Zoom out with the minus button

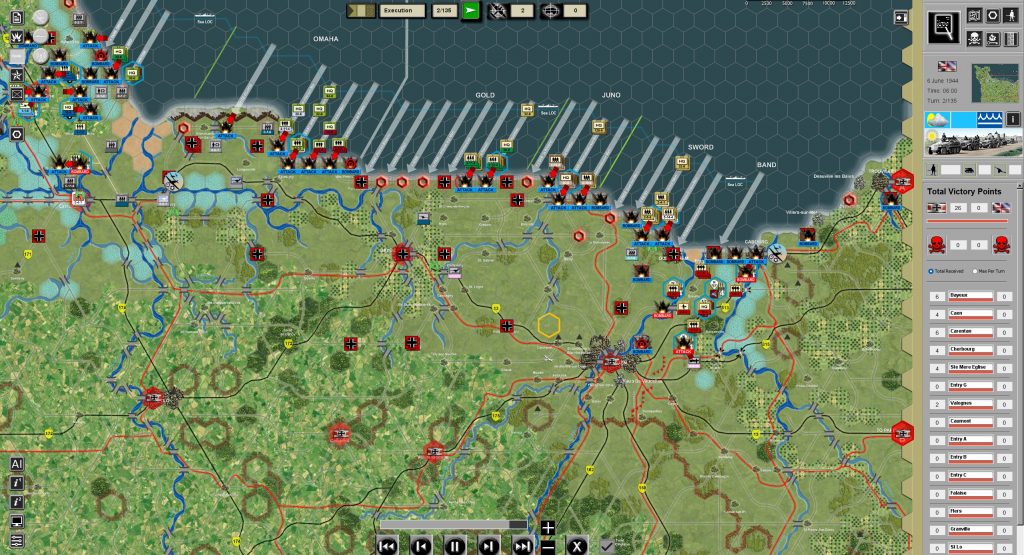(547, 546)
